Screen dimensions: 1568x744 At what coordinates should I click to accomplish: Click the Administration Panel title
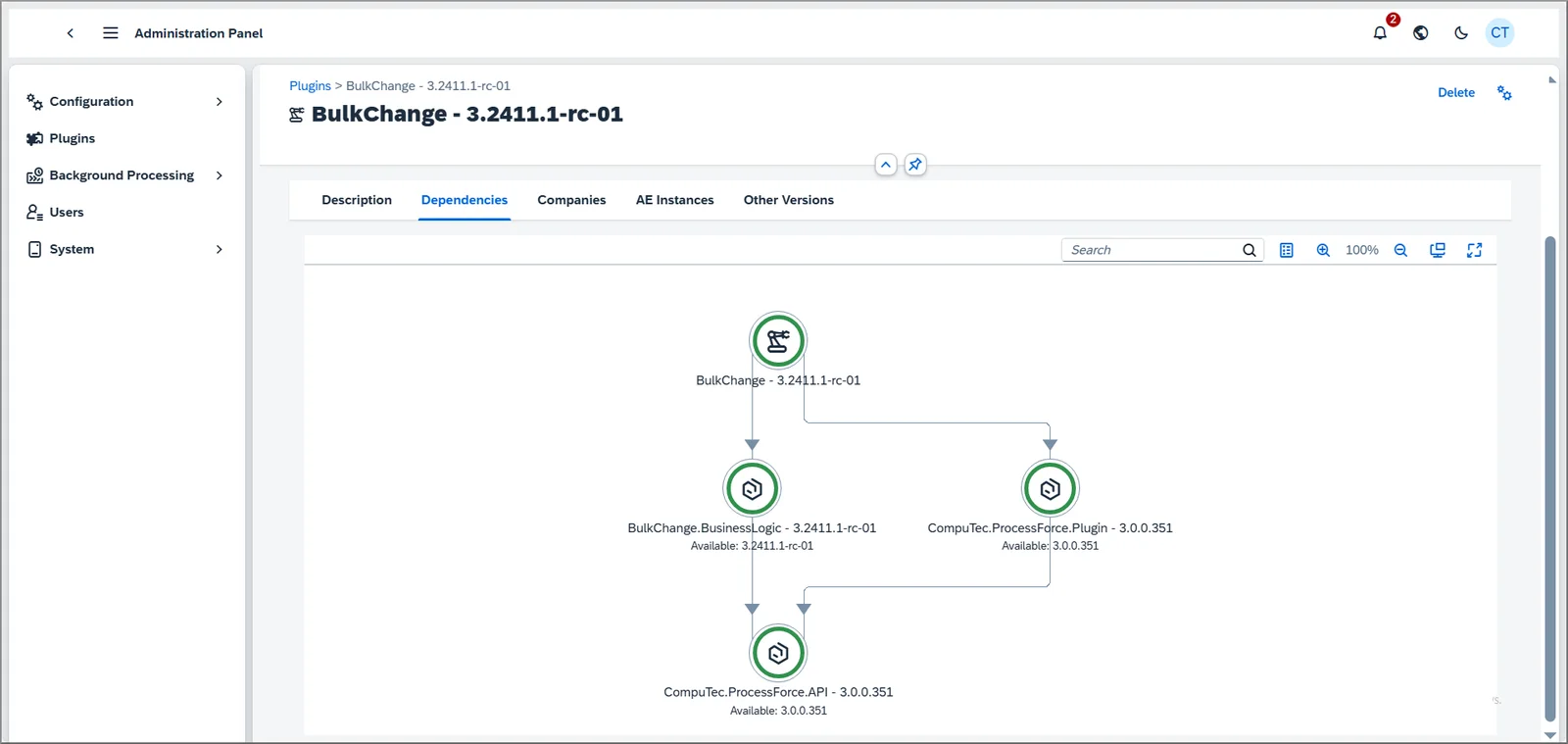pos(199,33)
